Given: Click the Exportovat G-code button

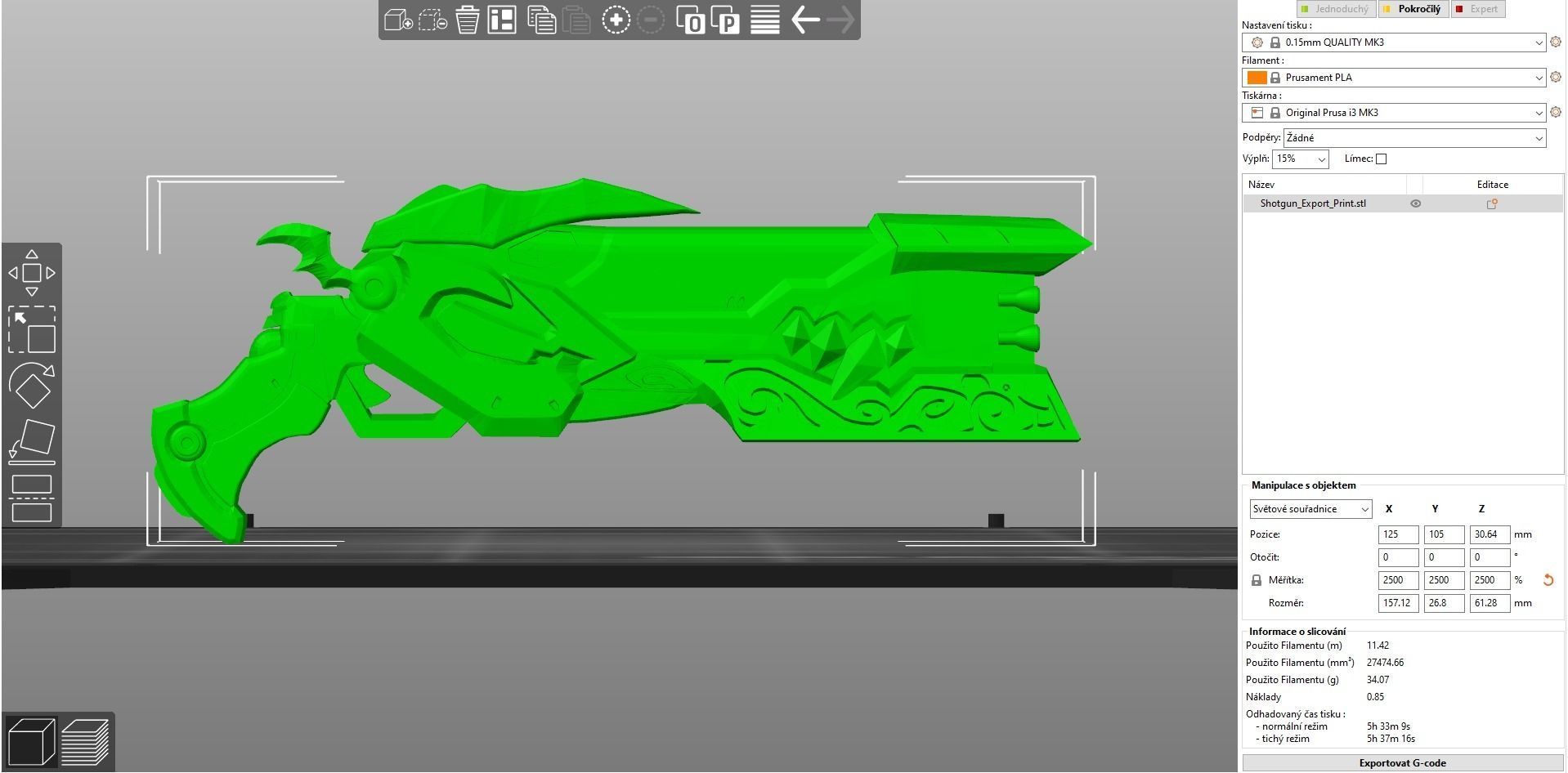Looking at the screenshot, I should pos(1402,763).
